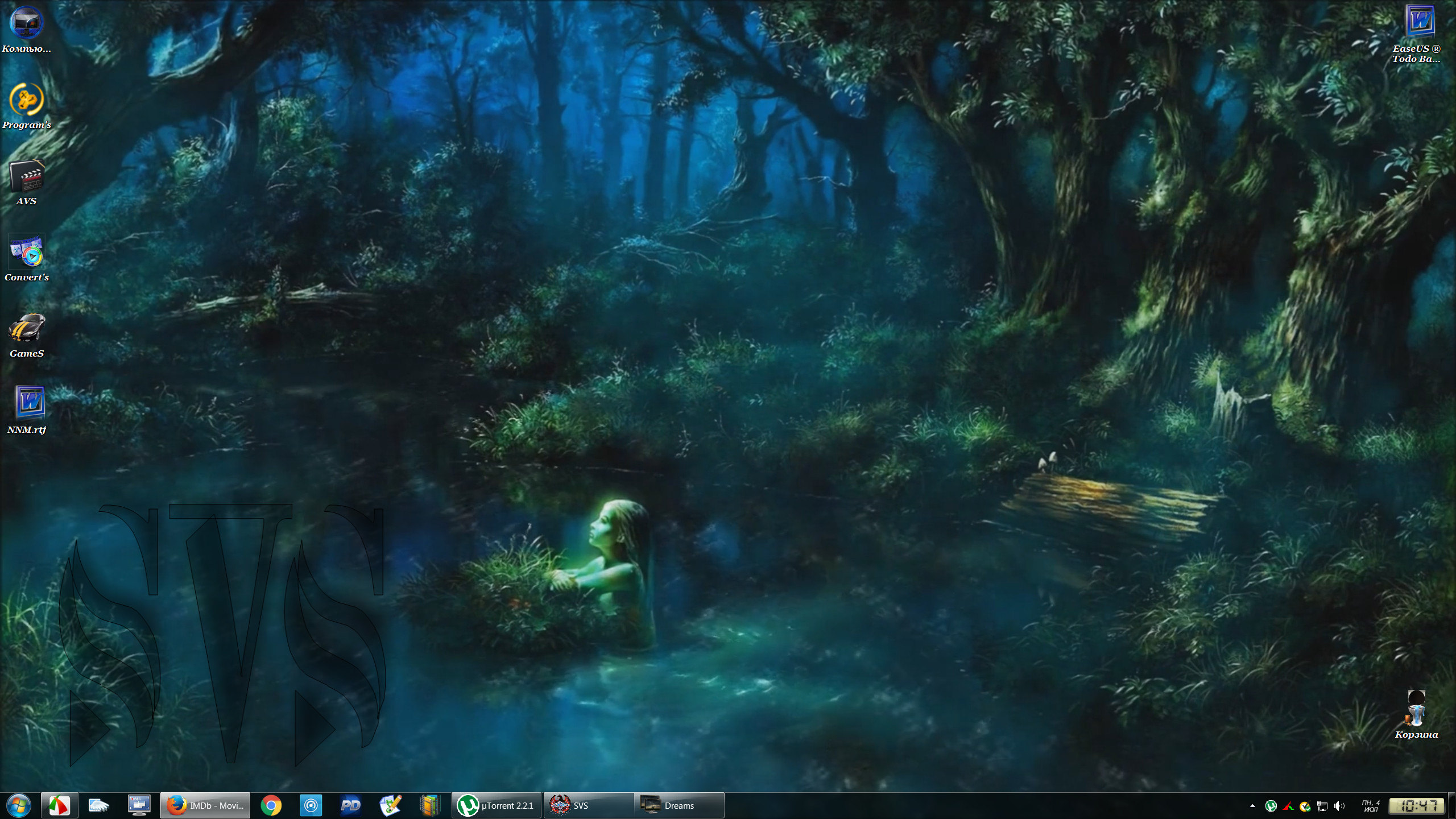Select the EaseUS Todo Backup desktop icon

tap(1416, 34)
